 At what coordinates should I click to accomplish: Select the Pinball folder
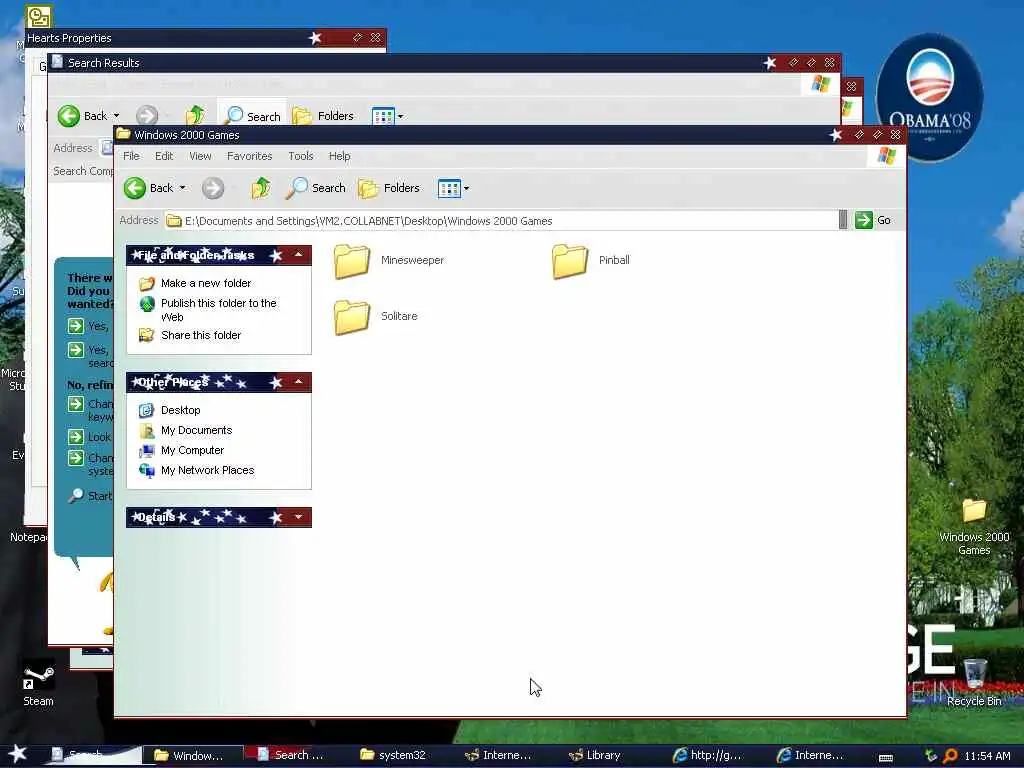tap(591, 261)
